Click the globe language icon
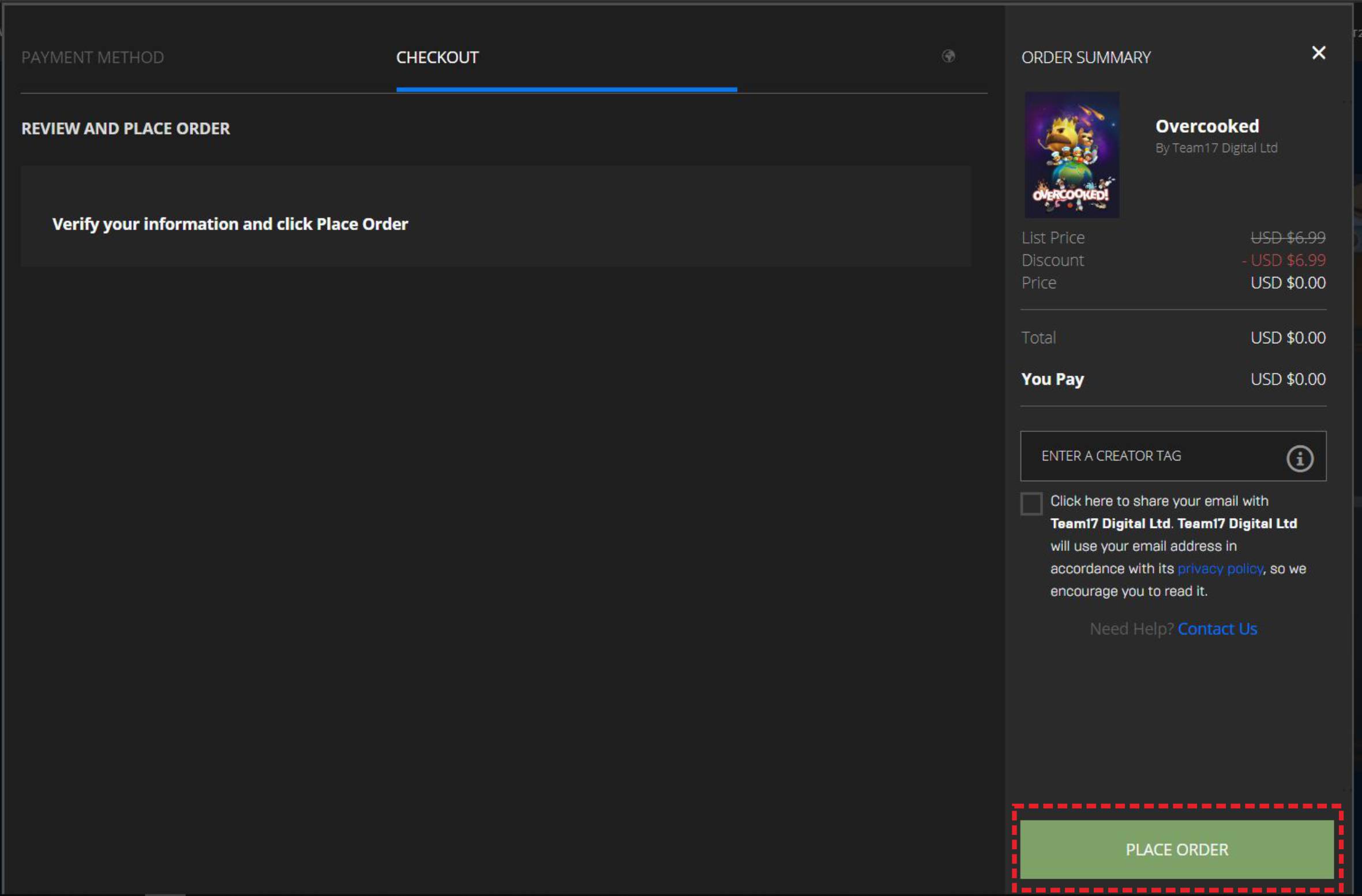This screenshot has width=1362, height=896. [x=948, y=56]
